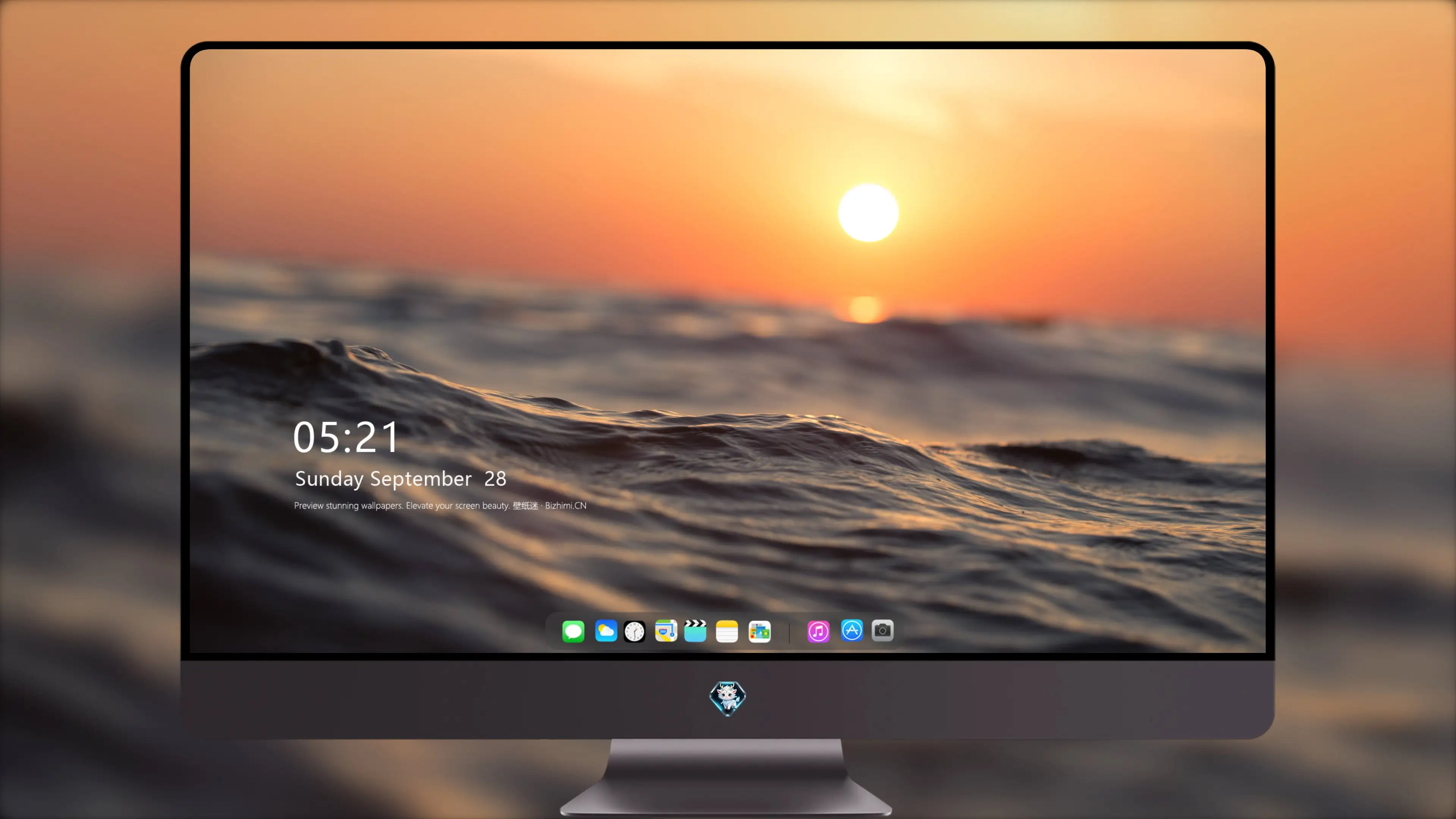
Task: Open the pink iTunes Store music icon
Action: pos(818,631)
